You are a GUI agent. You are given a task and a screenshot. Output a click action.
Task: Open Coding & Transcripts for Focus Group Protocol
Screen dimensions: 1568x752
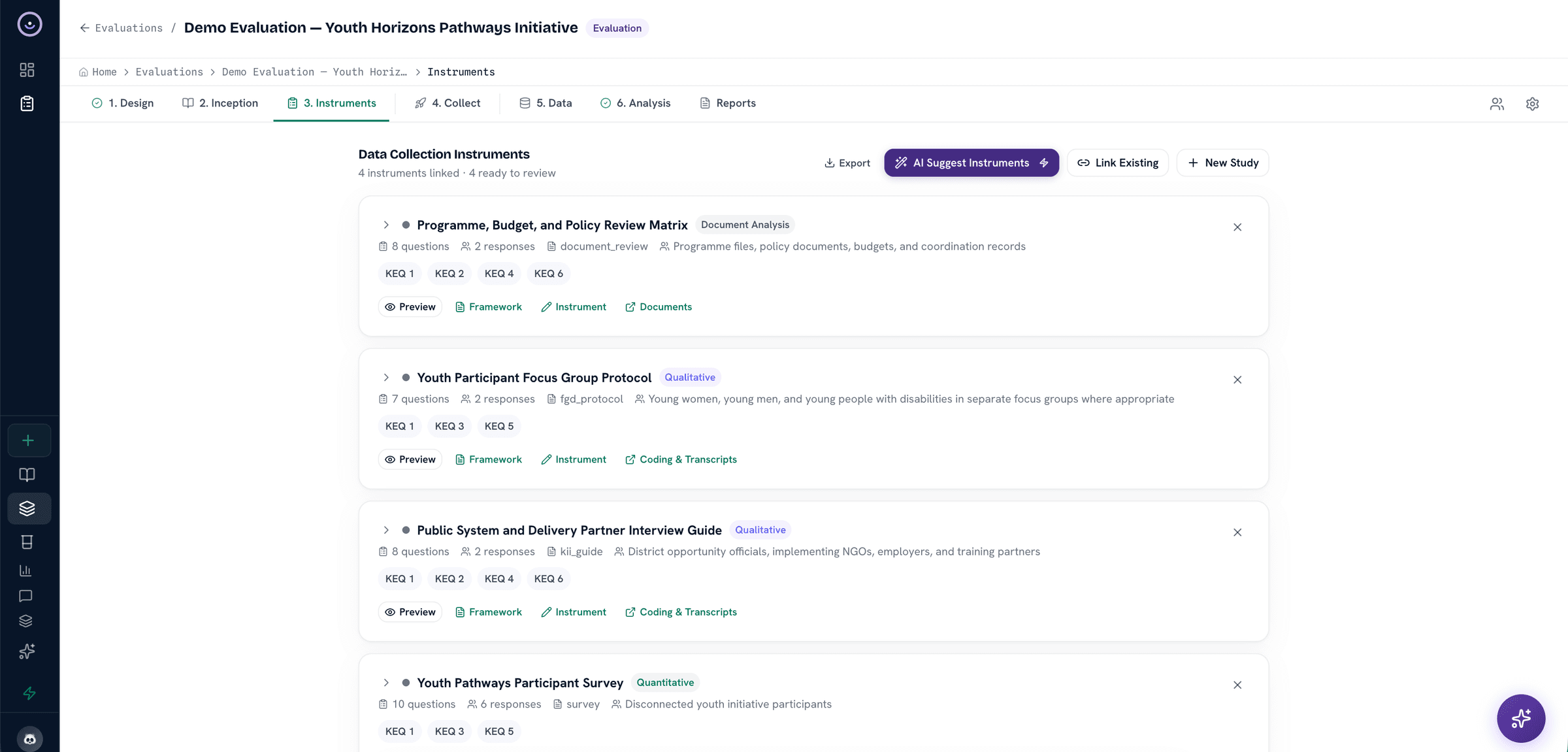coord(681,459)
